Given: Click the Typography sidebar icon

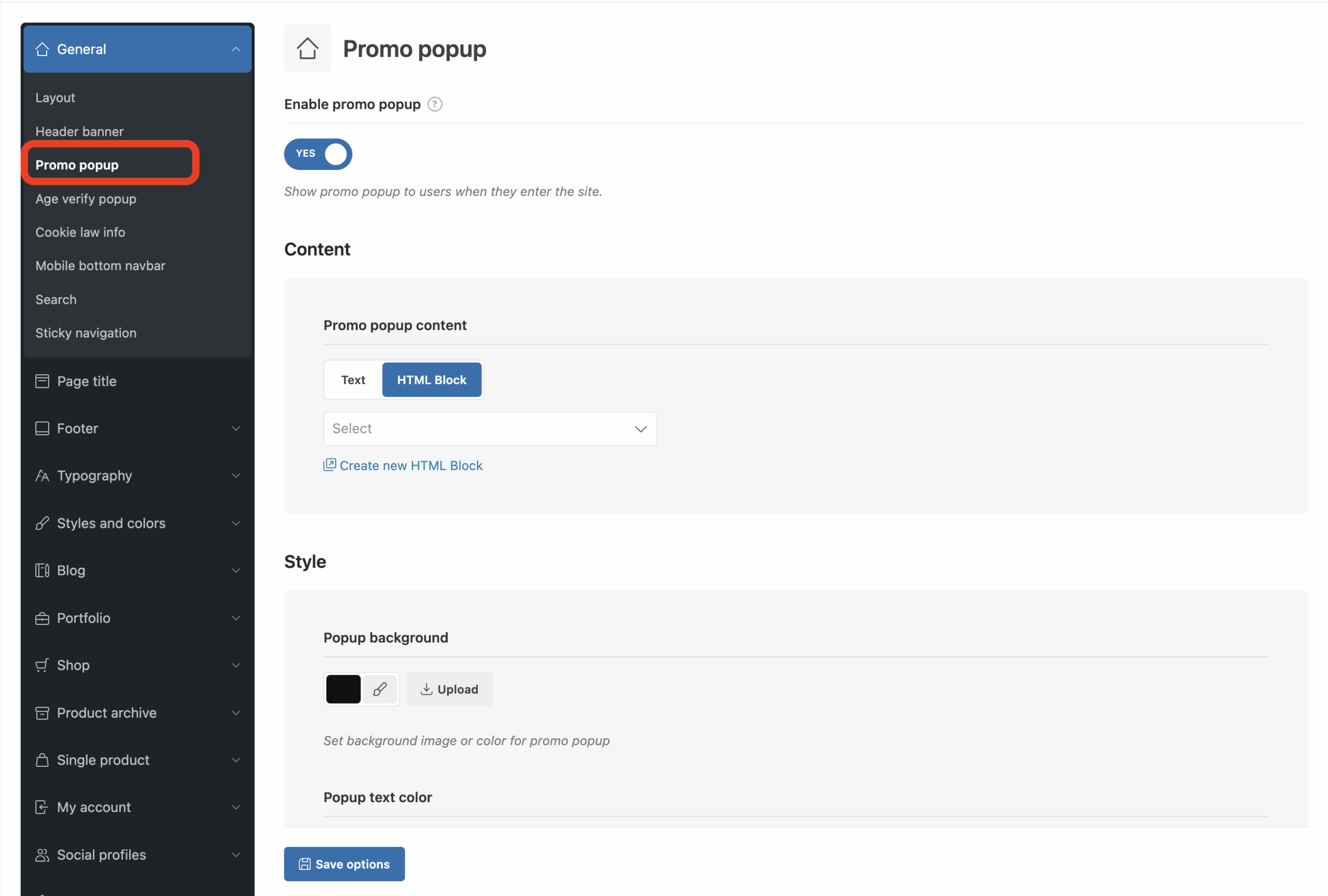Looking at the screenshot, I should [x=43, y=475].
